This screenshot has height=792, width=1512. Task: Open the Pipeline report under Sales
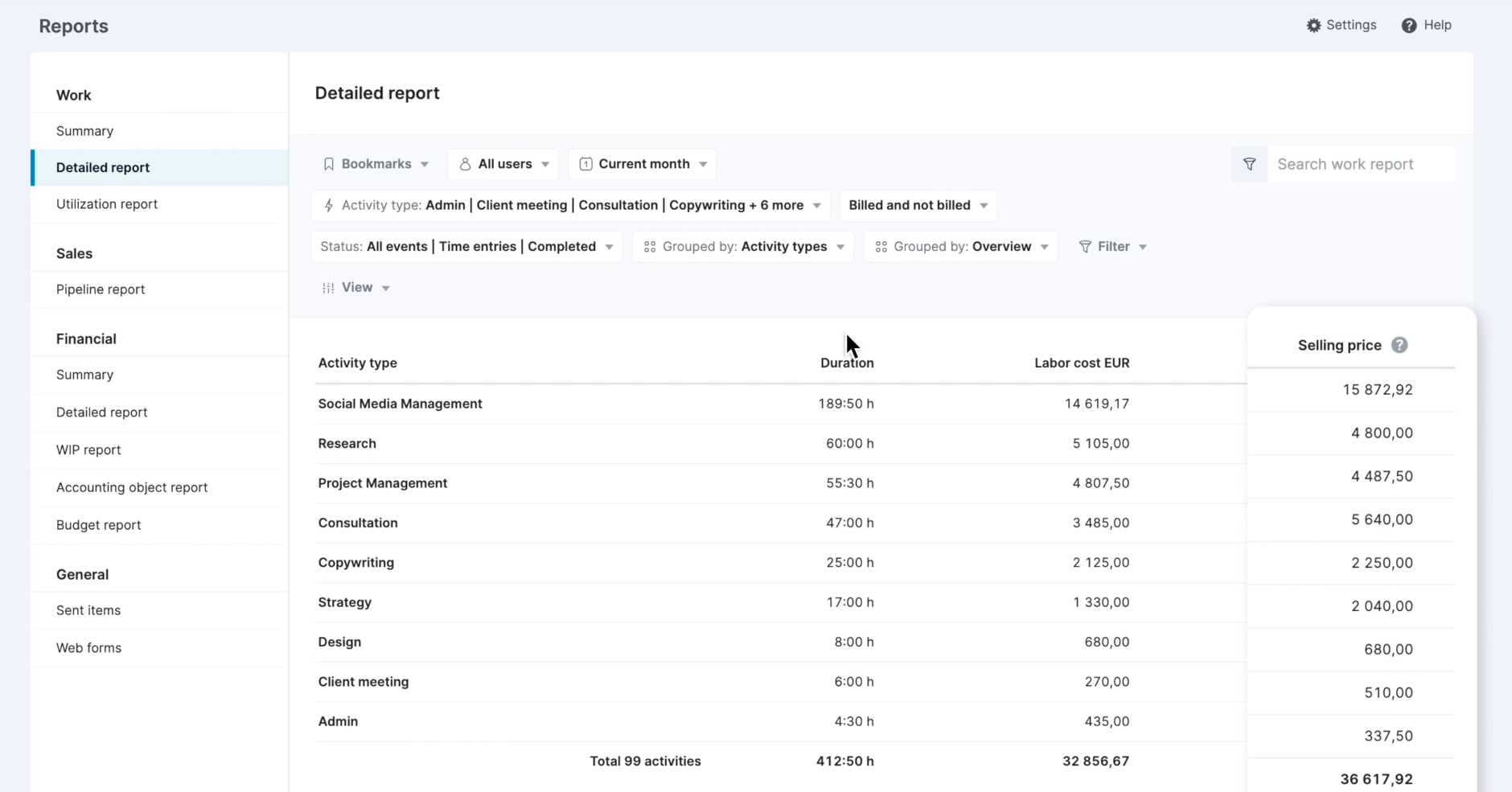tap(101, 289)
